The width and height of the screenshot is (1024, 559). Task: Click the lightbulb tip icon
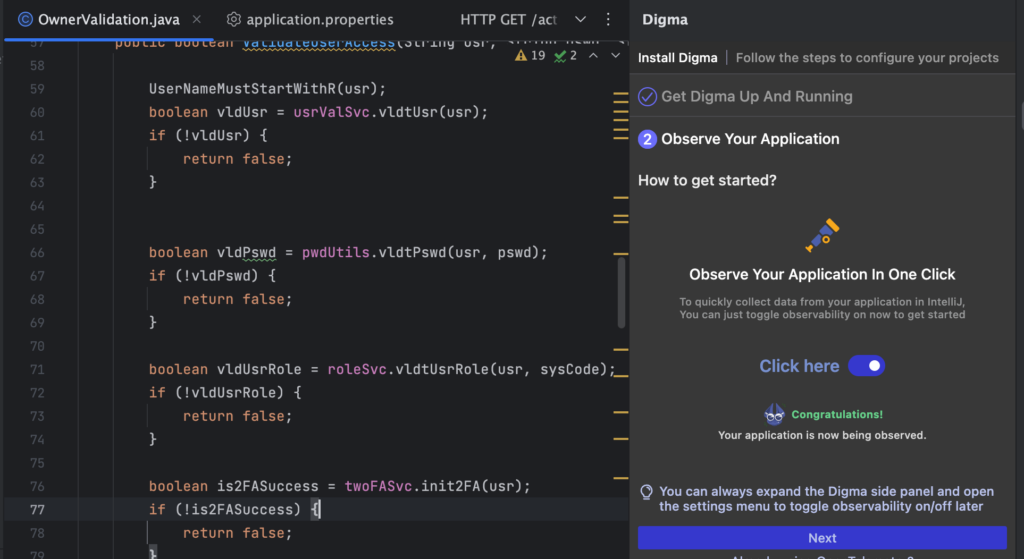(x=646, y=492)
